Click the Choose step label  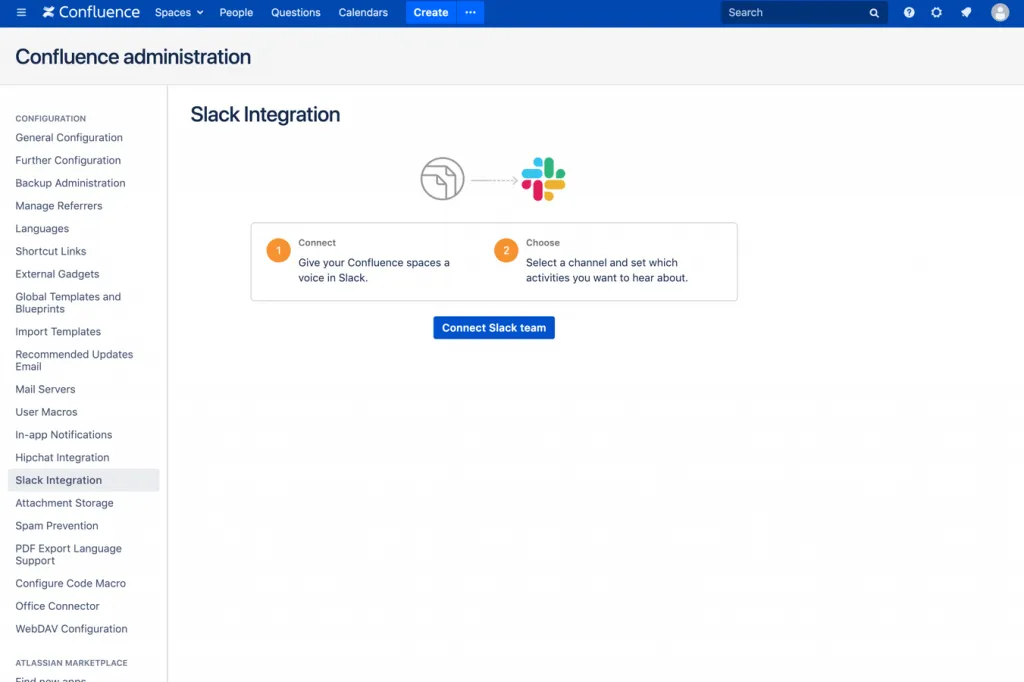click(x=543, y=242)
